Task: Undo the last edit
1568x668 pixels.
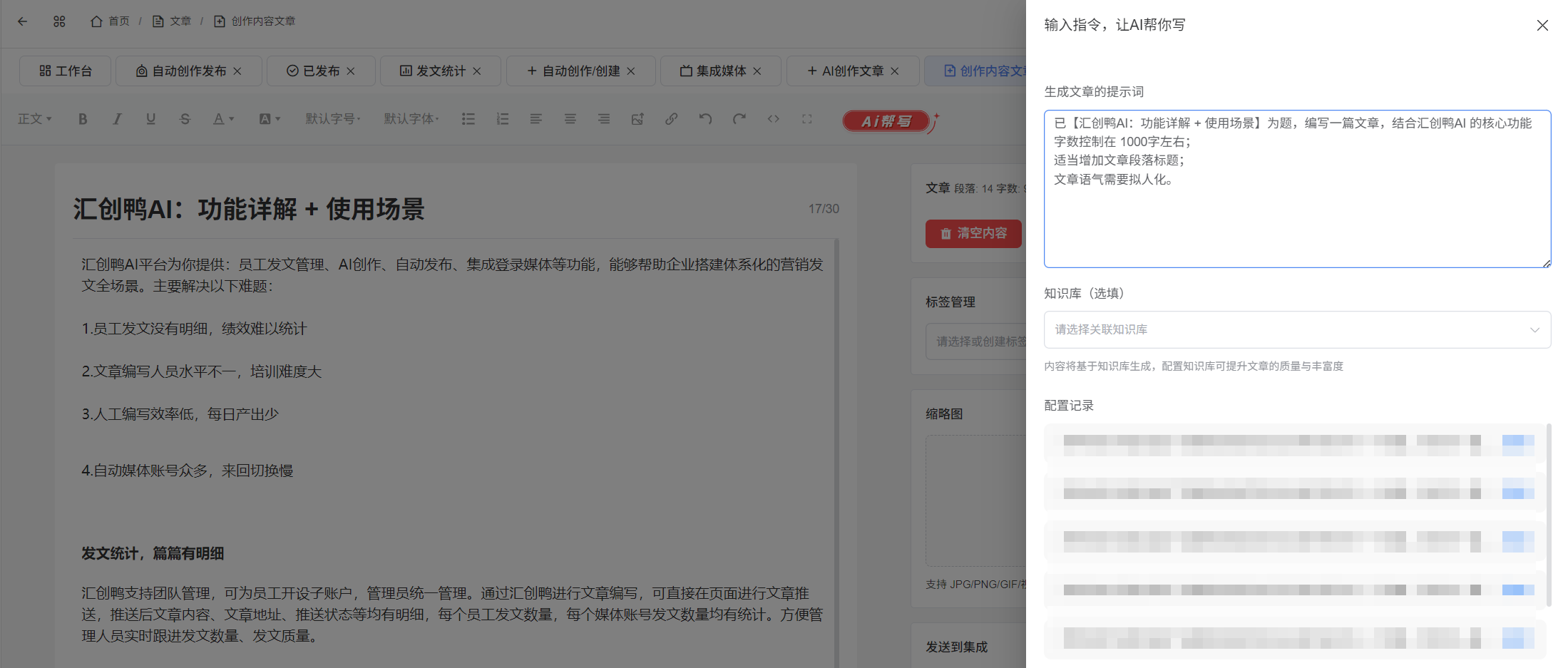Action: (x=706, y=119)
